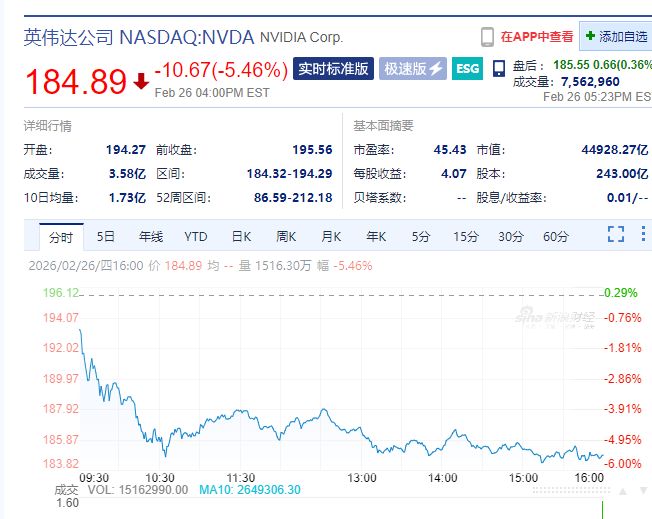Select the 分时 chart tab
This screenshot has height=519, width=652.
pos(60,237)
